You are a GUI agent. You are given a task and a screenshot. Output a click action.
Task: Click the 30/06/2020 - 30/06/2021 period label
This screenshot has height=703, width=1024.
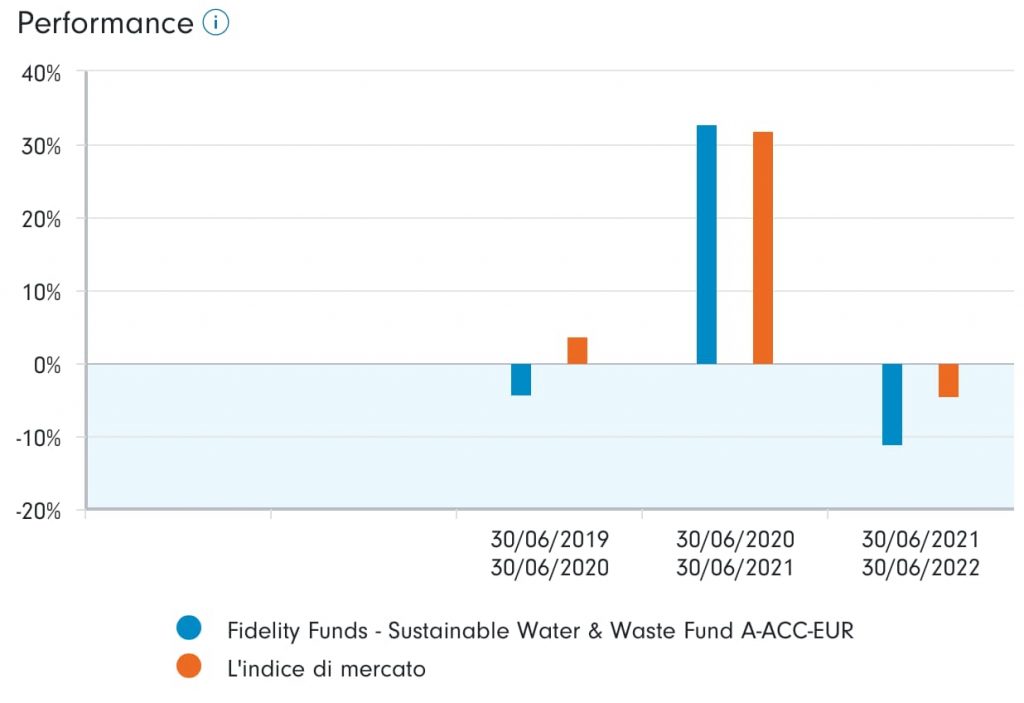tap(735, 553)
